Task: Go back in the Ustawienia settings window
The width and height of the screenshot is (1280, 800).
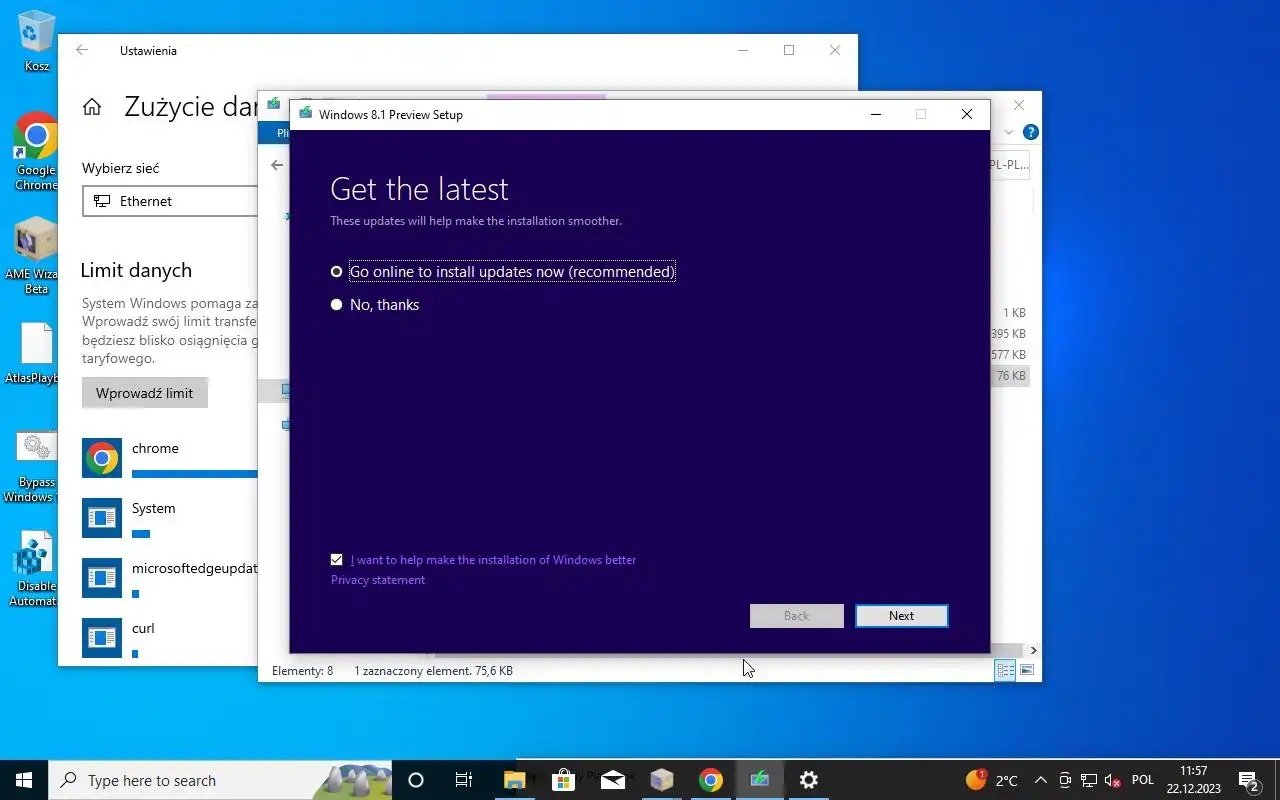Action: [x=82, y=50]
